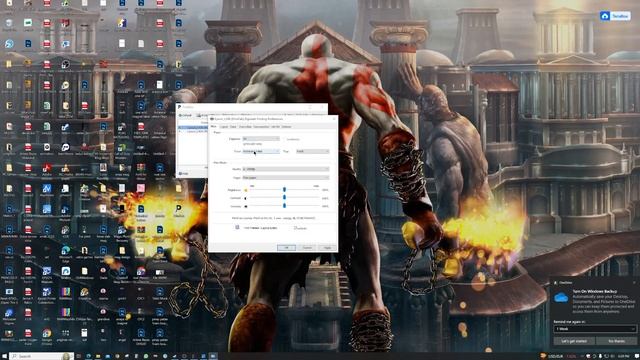This screenshot has width=640, height=360.
Task: Confirm Printing Preferences with the OK button
Action: (286, 247)
